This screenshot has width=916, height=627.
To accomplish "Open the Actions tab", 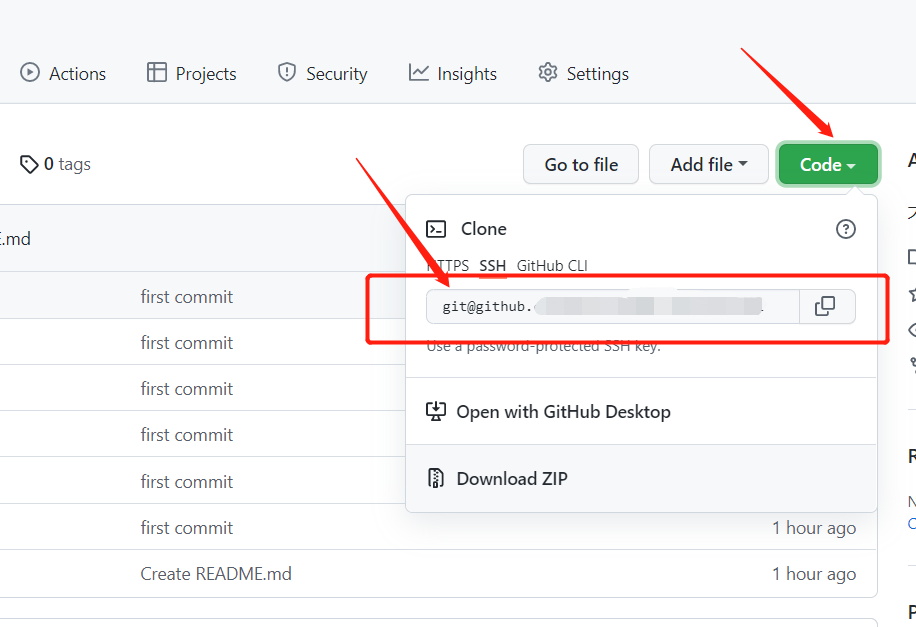I will 63,74.
